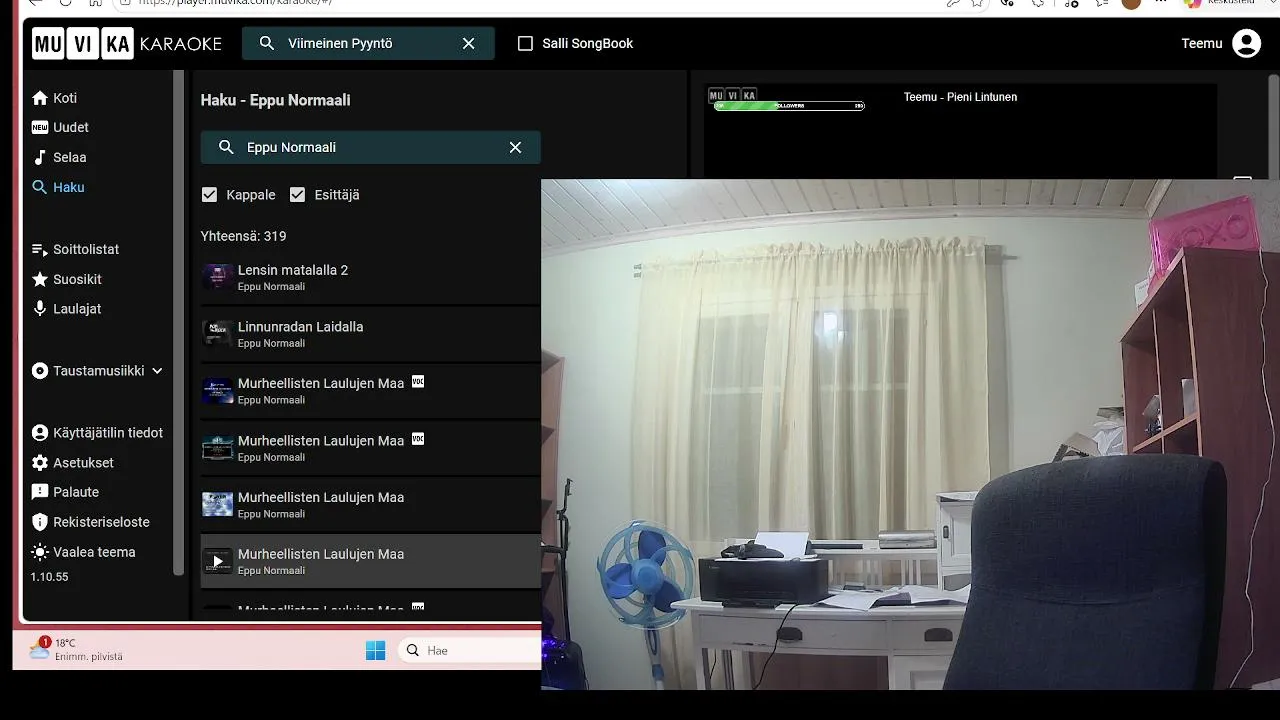Click the top Viimeinen Pyyntö search field
This screenshot has height=720, width=1280.
tap(368, 44)
